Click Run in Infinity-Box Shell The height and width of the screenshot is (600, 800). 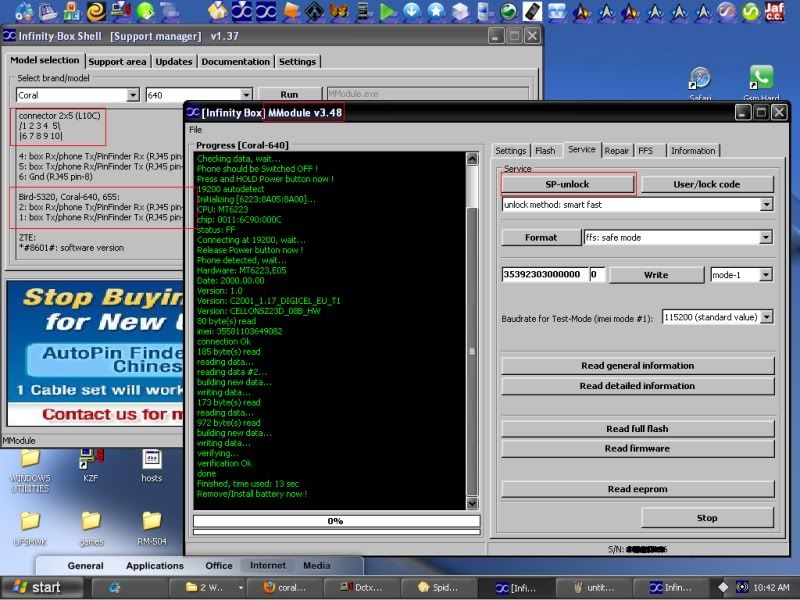click(x=289, y=94)
